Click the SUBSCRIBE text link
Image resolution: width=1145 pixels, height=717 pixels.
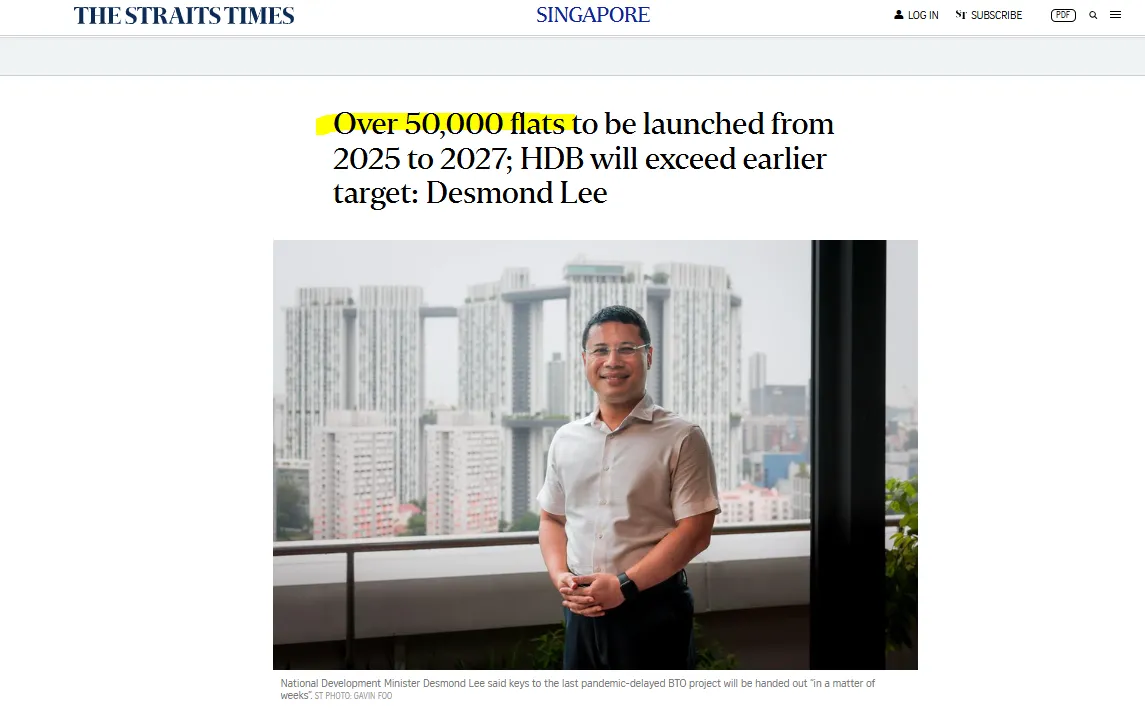pos(996,15)
